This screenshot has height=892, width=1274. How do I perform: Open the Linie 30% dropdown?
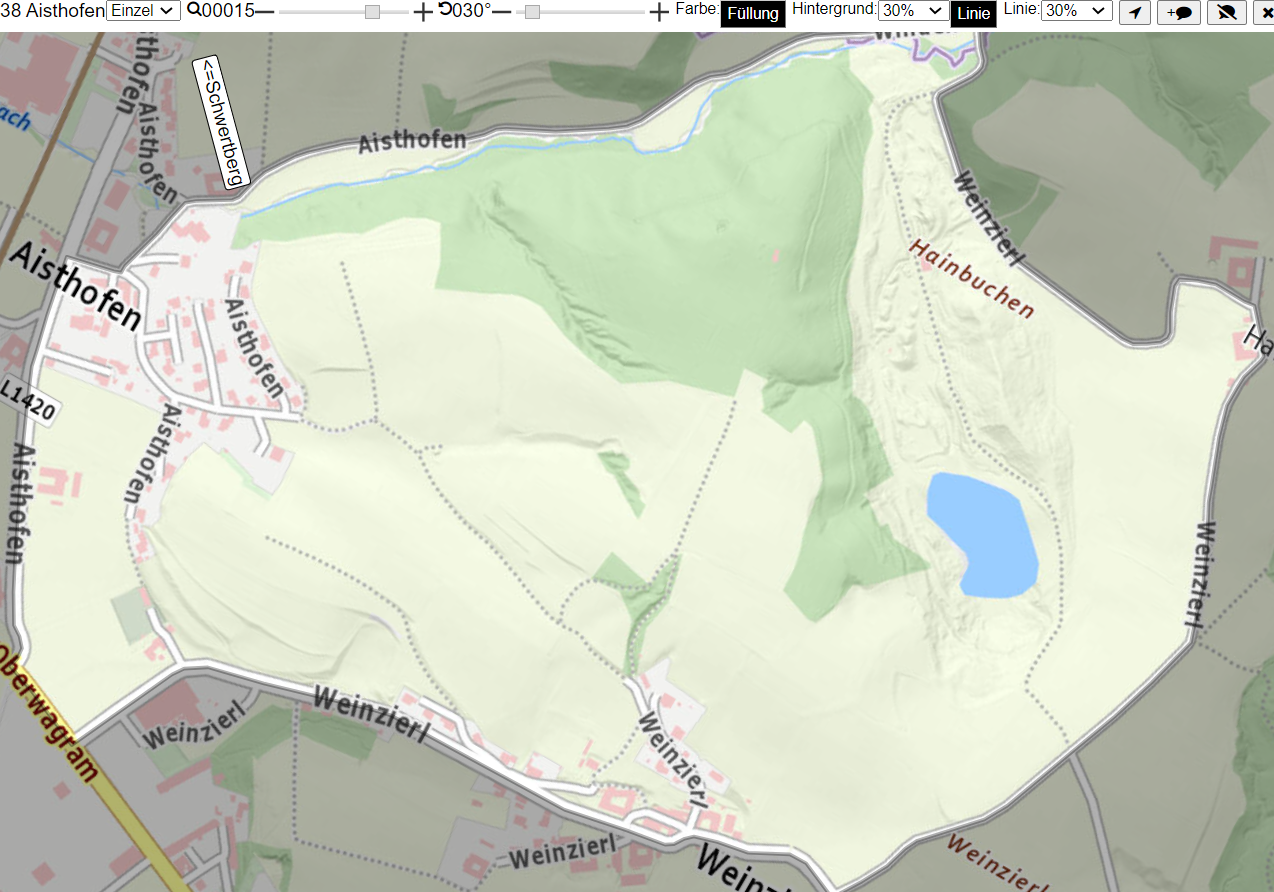1077,11
